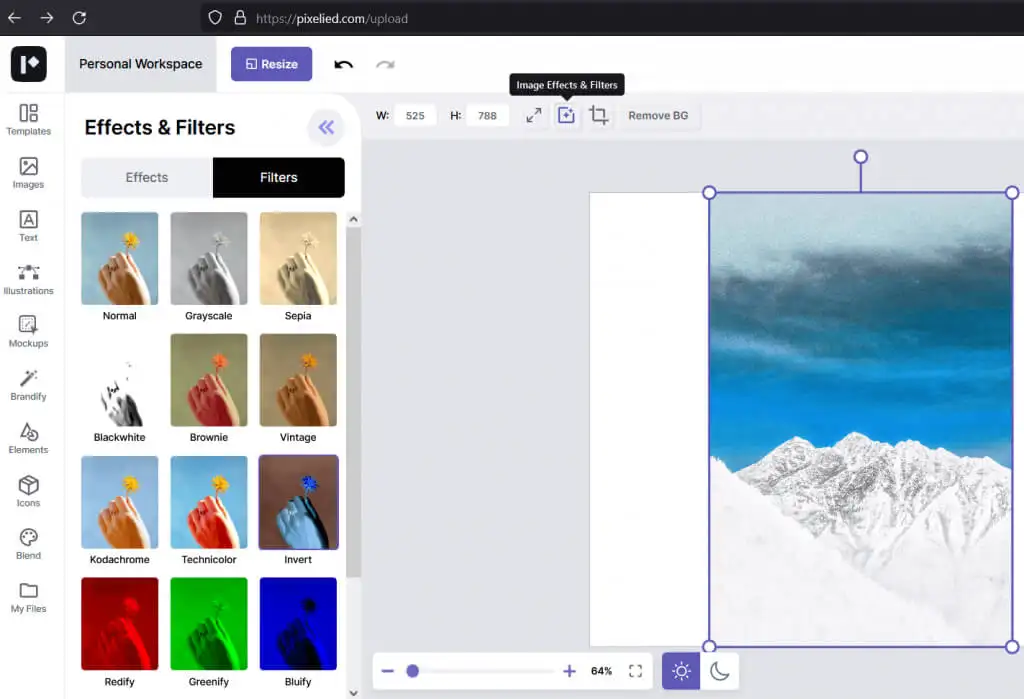Click the undo arrow

(x=344, y=64)
